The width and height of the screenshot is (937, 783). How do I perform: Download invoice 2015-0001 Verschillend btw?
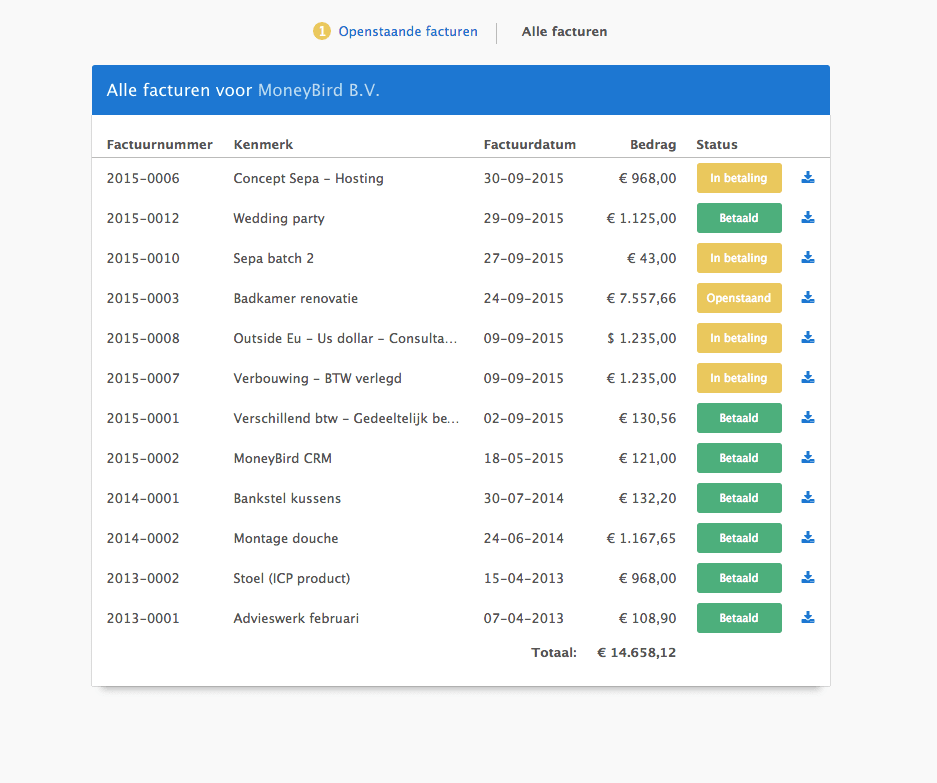[x=808, y=418]
